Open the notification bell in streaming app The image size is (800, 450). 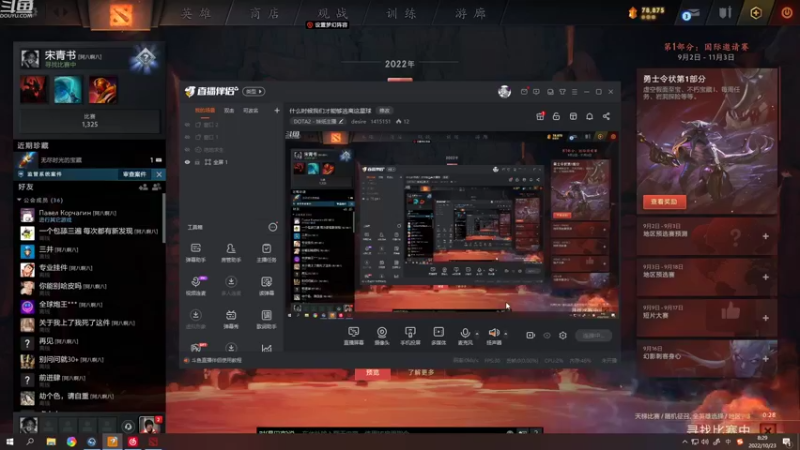coord(589,116)
